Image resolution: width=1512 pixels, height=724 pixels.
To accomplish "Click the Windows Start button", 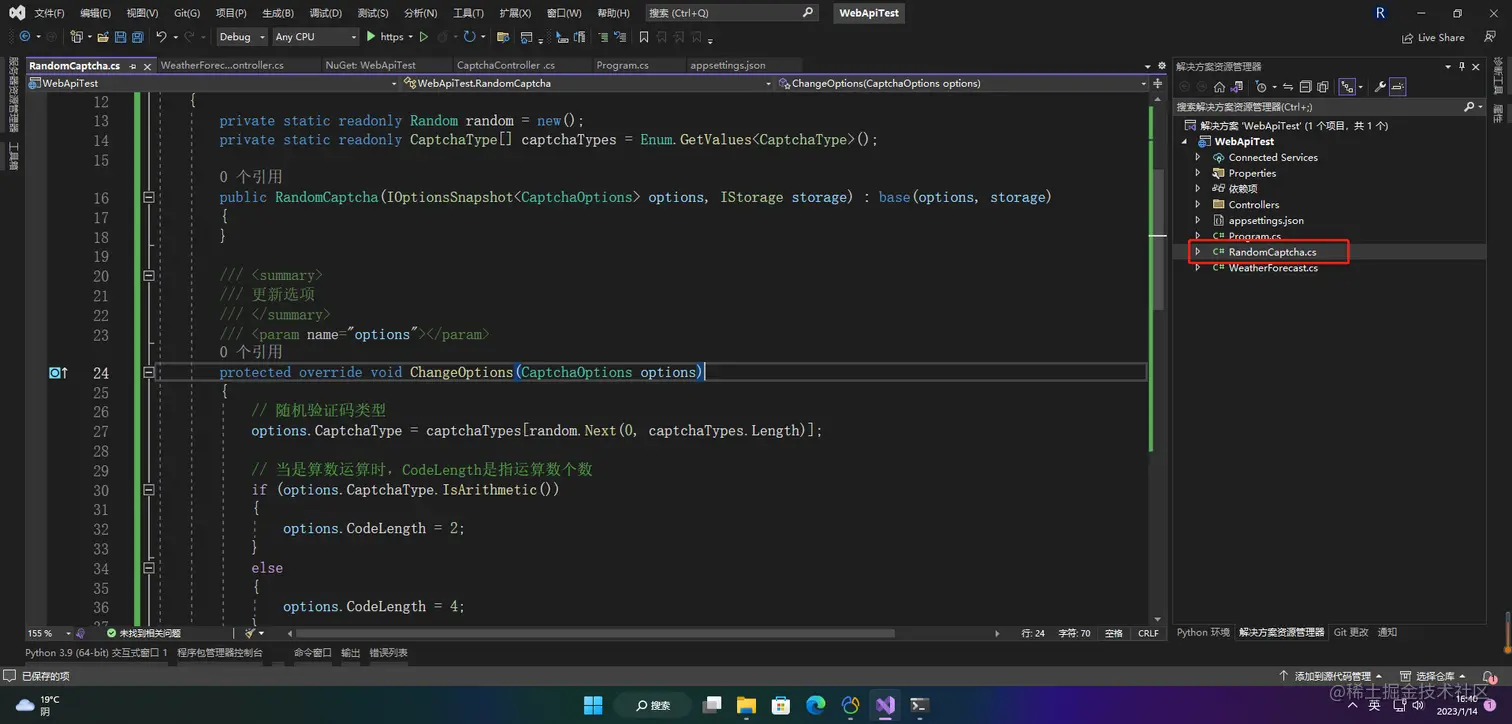I will (x=593, y=704).
